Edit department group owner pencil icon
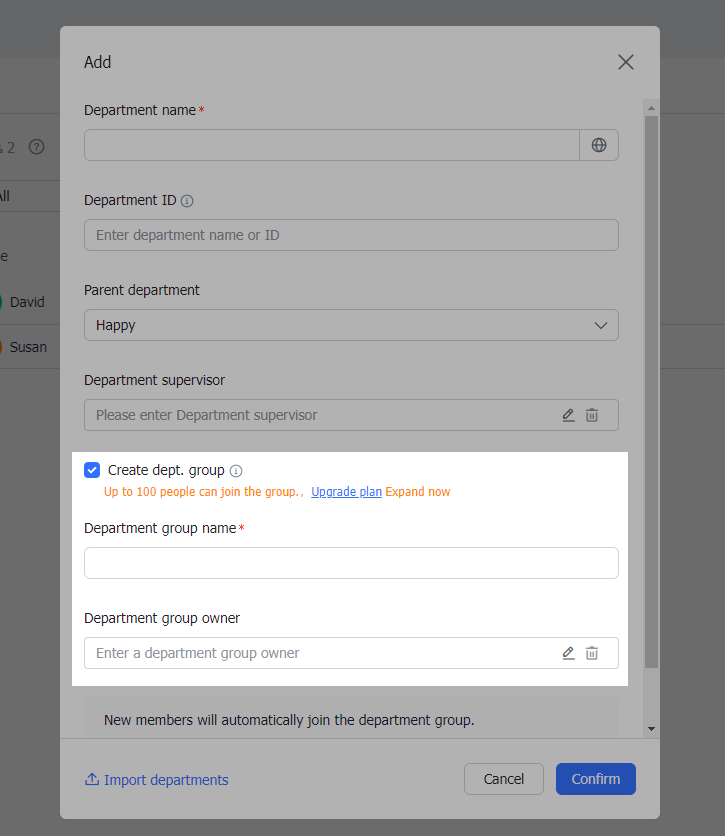725x836 pixels. 568,653
